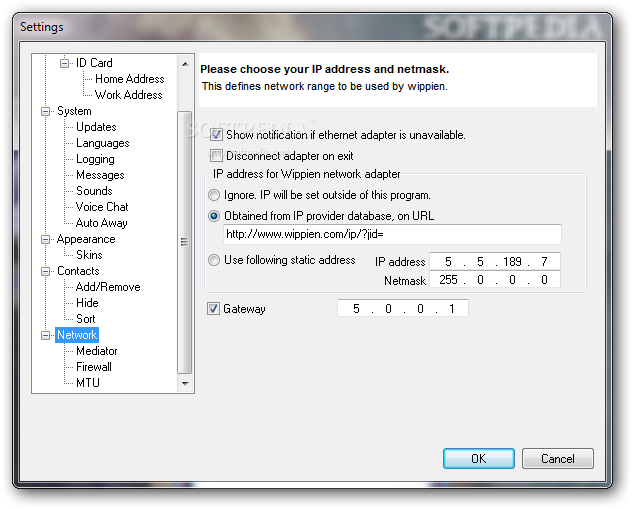
Task: Choose 'Use following static address' radio
Action: [x=214, y=260]
